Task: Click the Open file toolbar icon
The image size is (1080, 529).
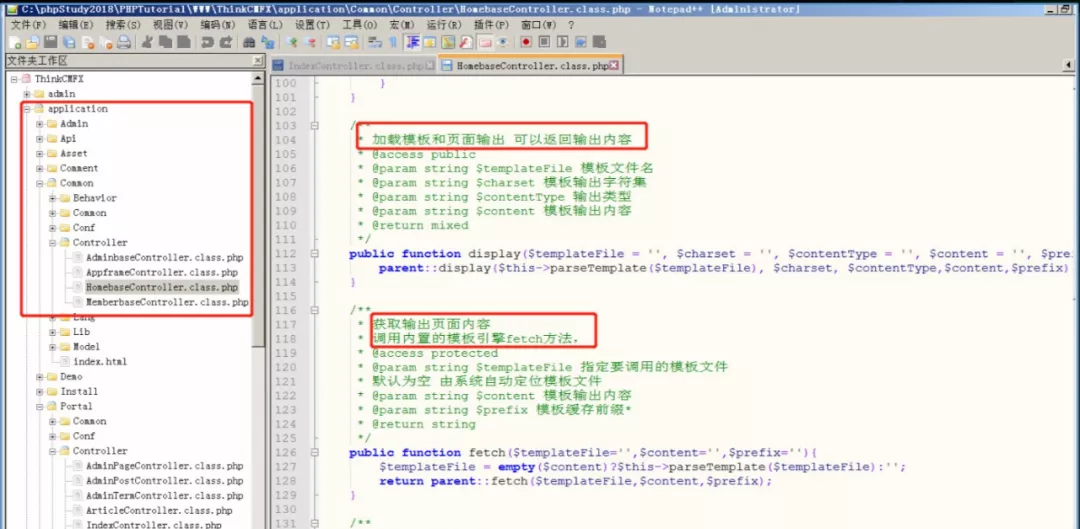Action: click(33, 43)
